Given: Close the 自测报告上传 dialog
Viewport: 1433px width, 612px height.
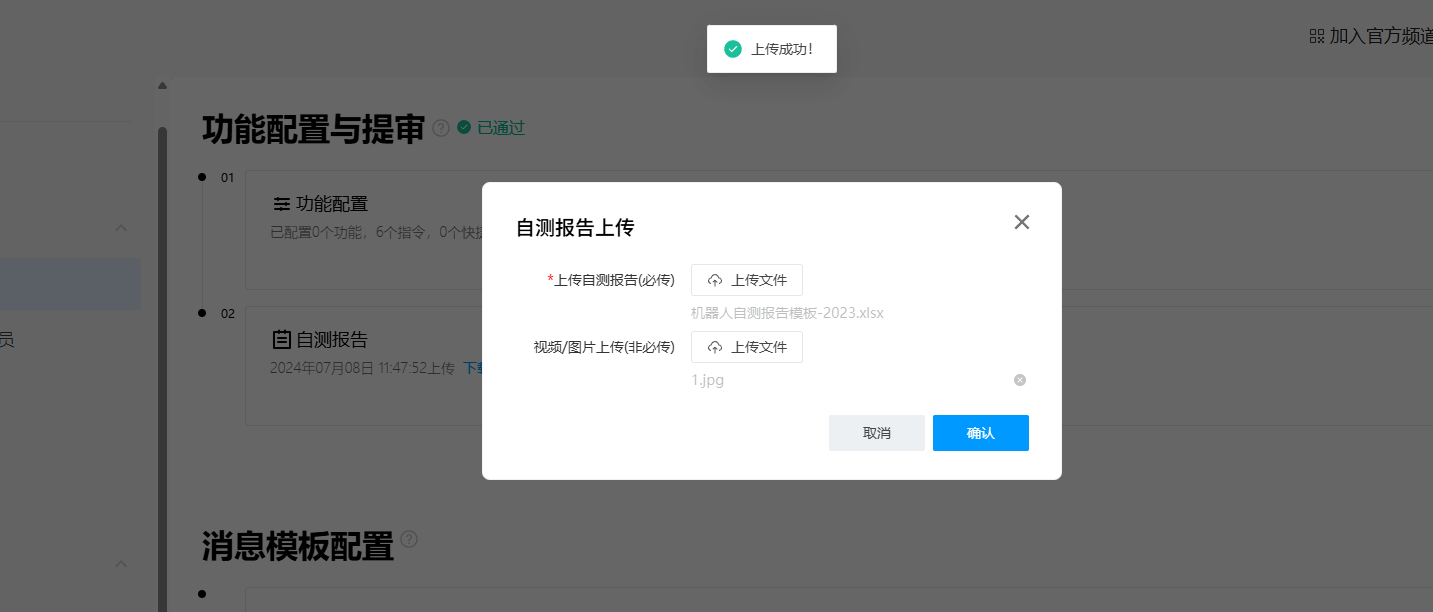Looking at the screenshot, I should coord(1021,222).
